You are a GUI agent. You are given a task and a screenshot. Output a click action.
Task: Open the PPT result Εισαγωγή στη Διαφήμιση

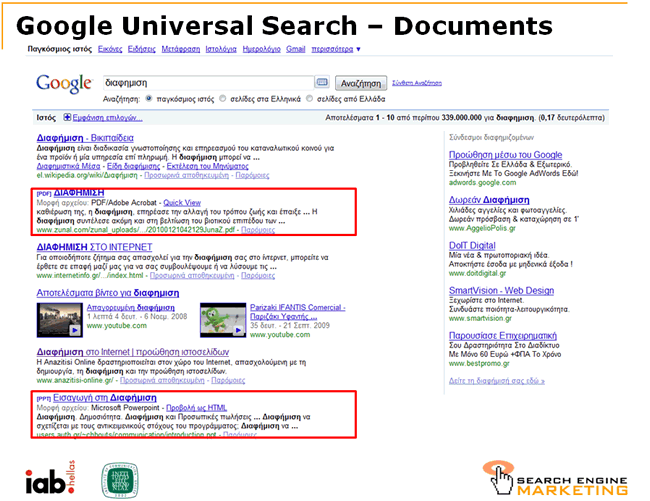[104, 398]
